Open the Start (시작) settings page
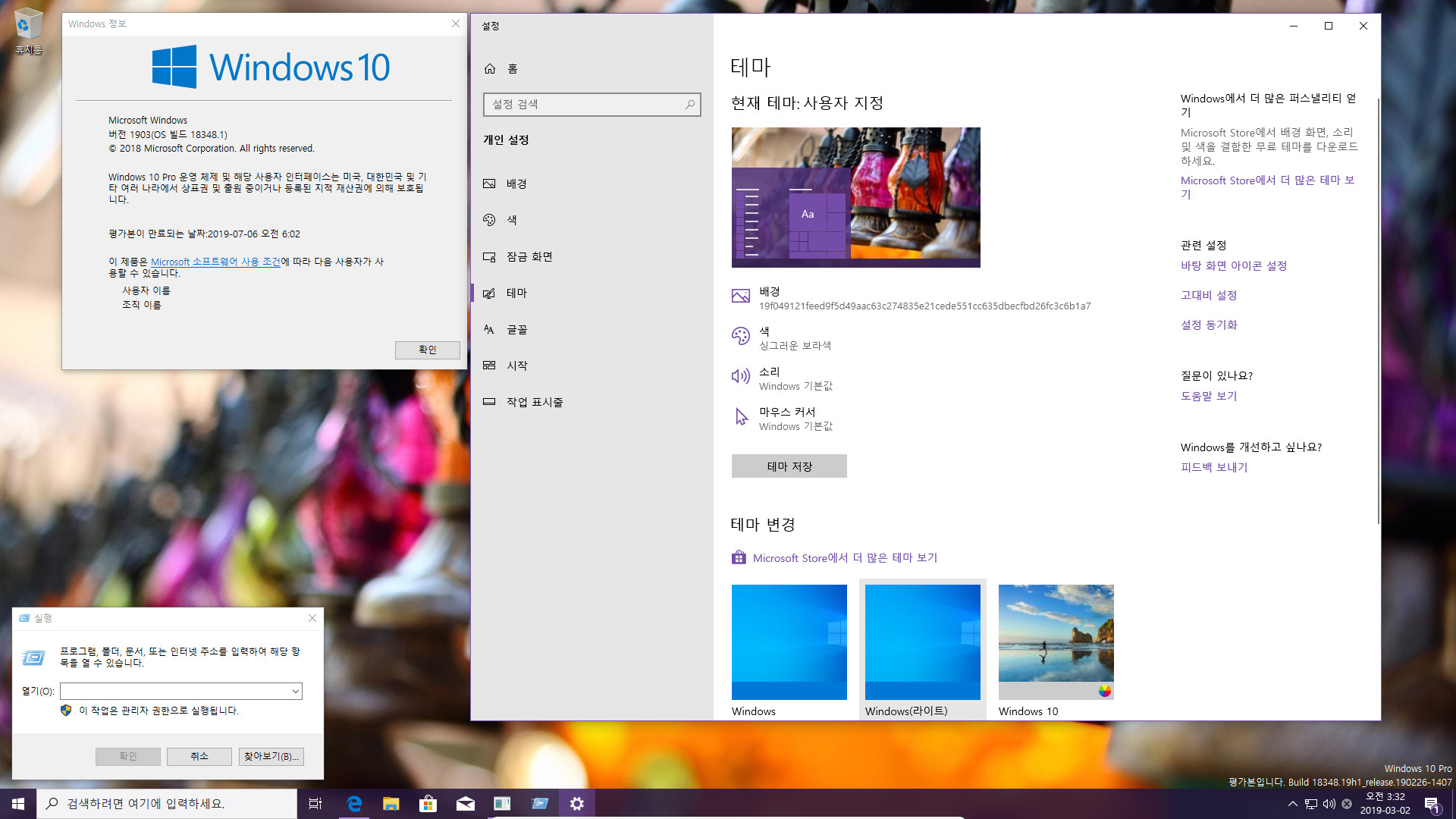Image resolution: width=1456 pixels, height=819 pixels. click(x=591, y=366)
